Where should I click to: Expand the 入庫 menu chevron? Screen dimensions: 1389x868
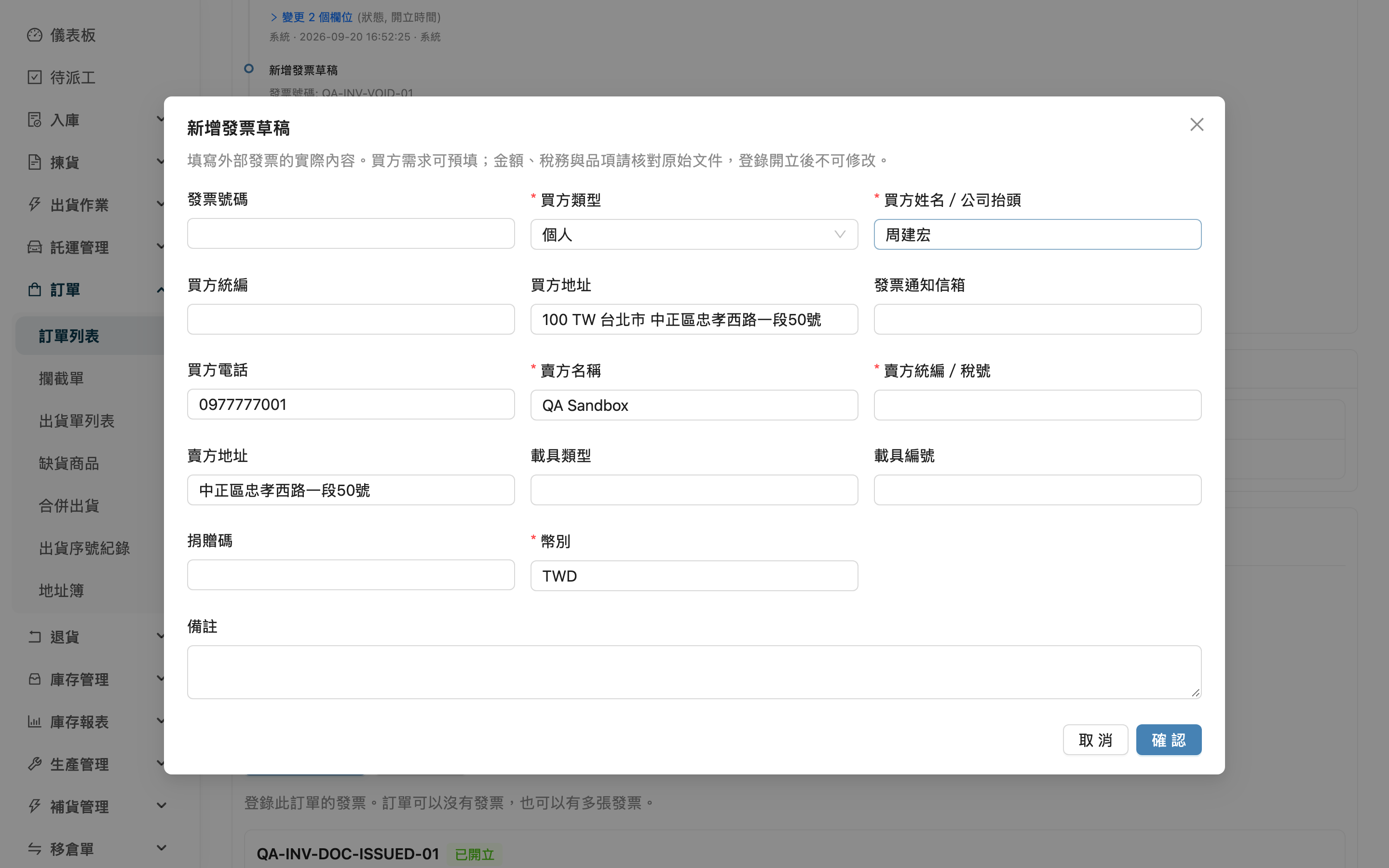click(x=161, y=119)
